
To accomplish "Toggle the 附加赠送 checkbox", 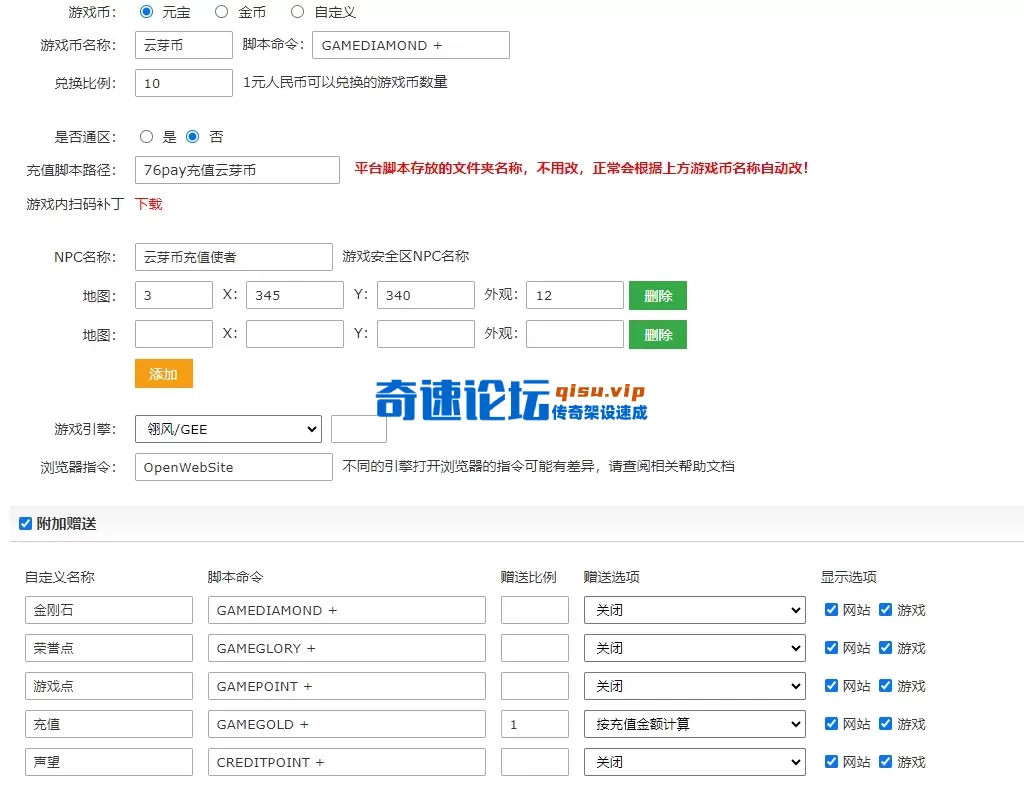I will [x=26, y=523].
